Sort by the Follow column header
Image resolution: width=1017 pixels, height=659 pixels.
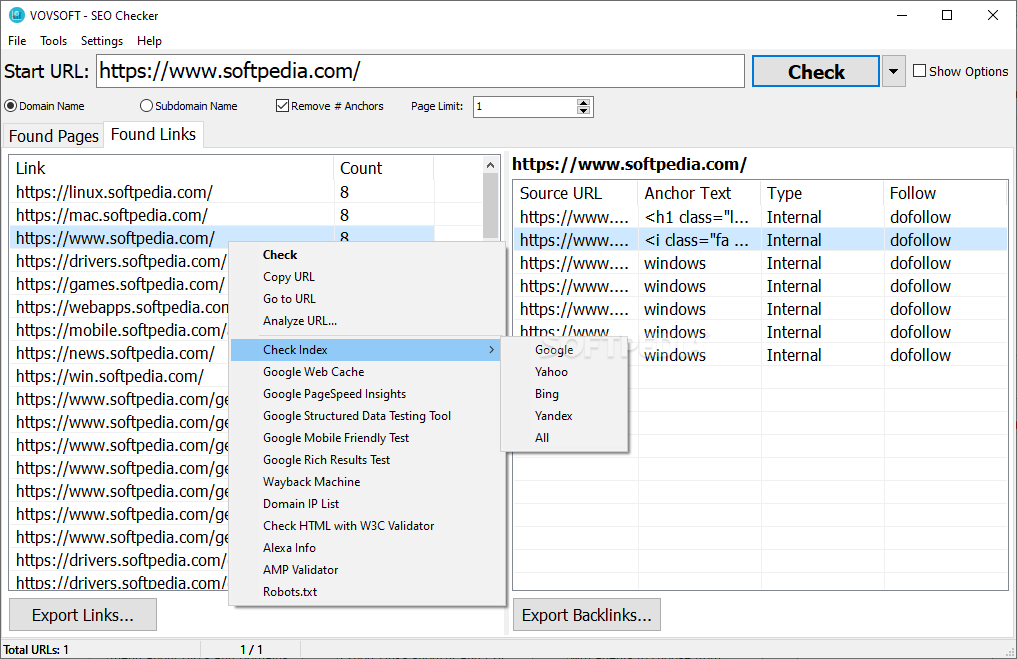click(x=945, y=193)
